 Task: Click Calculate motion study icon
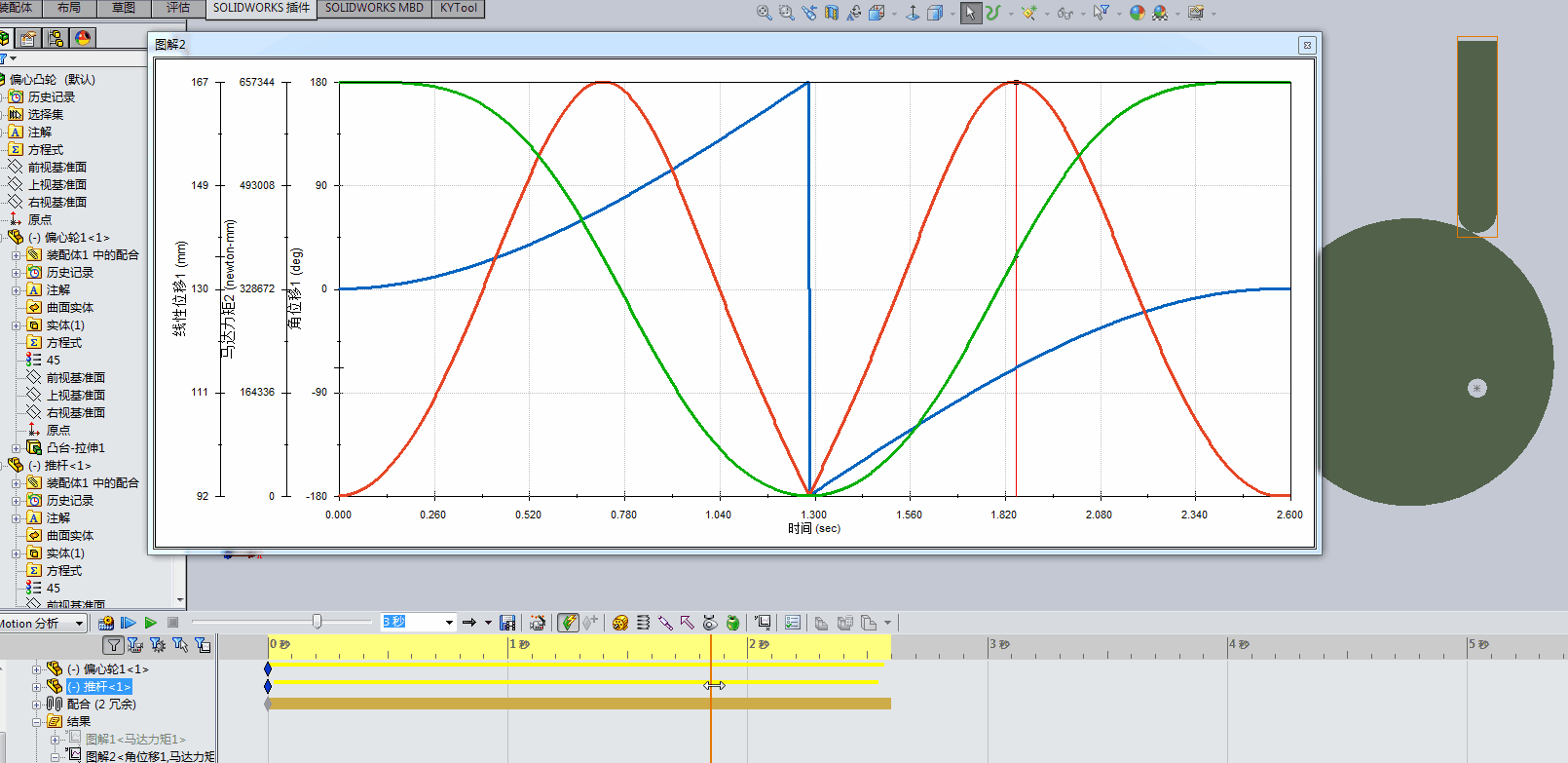(x=106, y=623)
